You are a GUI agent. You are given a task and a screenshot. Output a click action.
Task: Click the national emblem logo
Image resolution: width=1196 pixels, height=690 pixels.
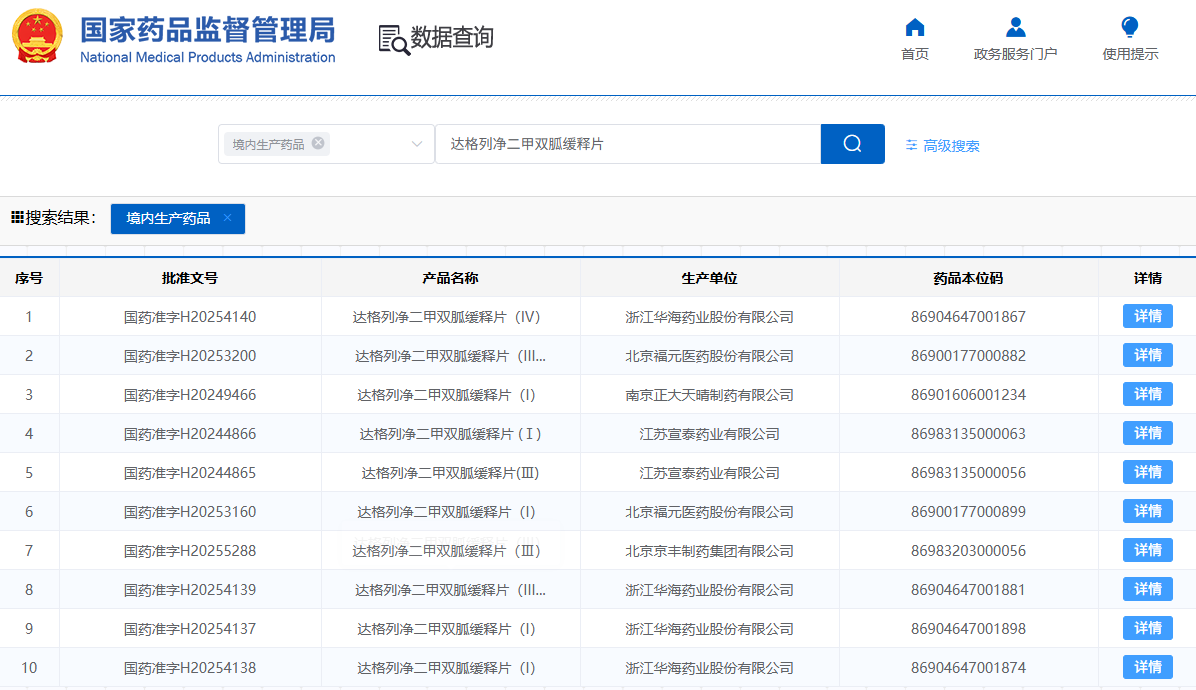(x=37, y=37)
